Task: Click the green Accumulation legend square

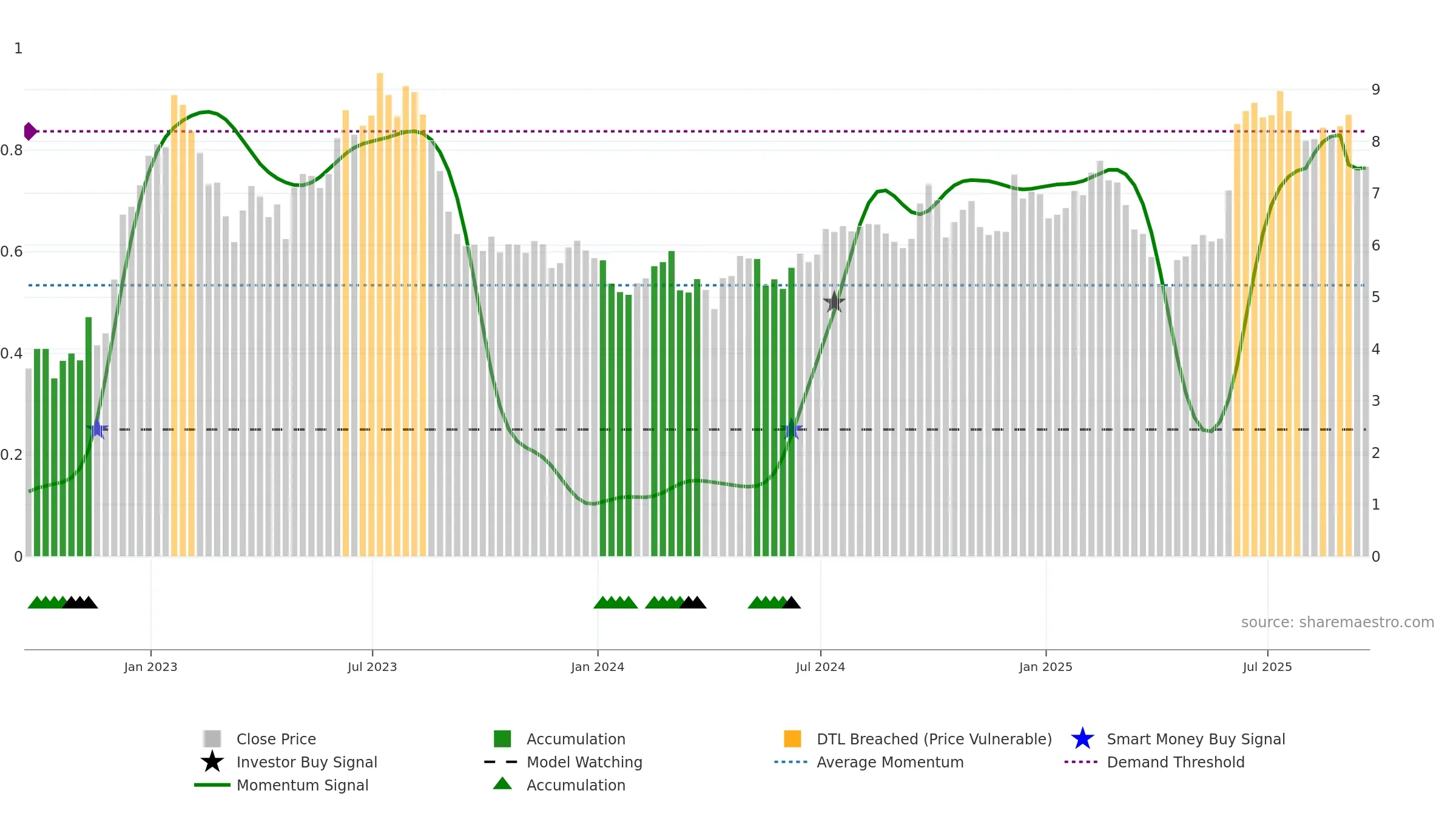Action: click(x=502, y=739)
